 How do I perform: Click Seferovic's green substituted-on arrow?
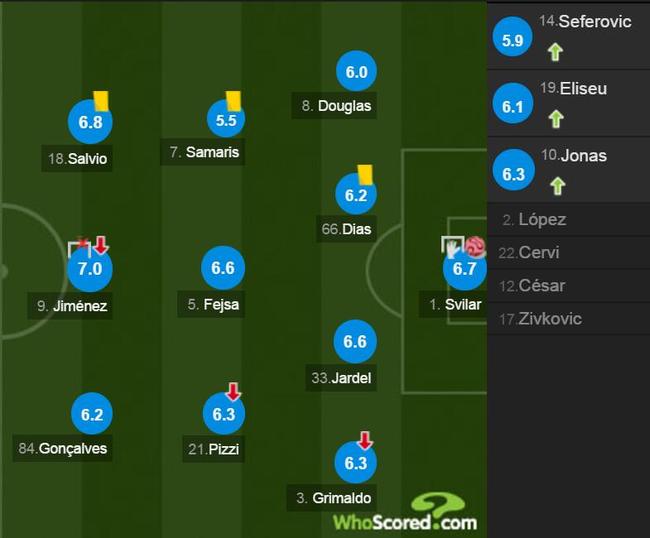click(x=555, y=53)
